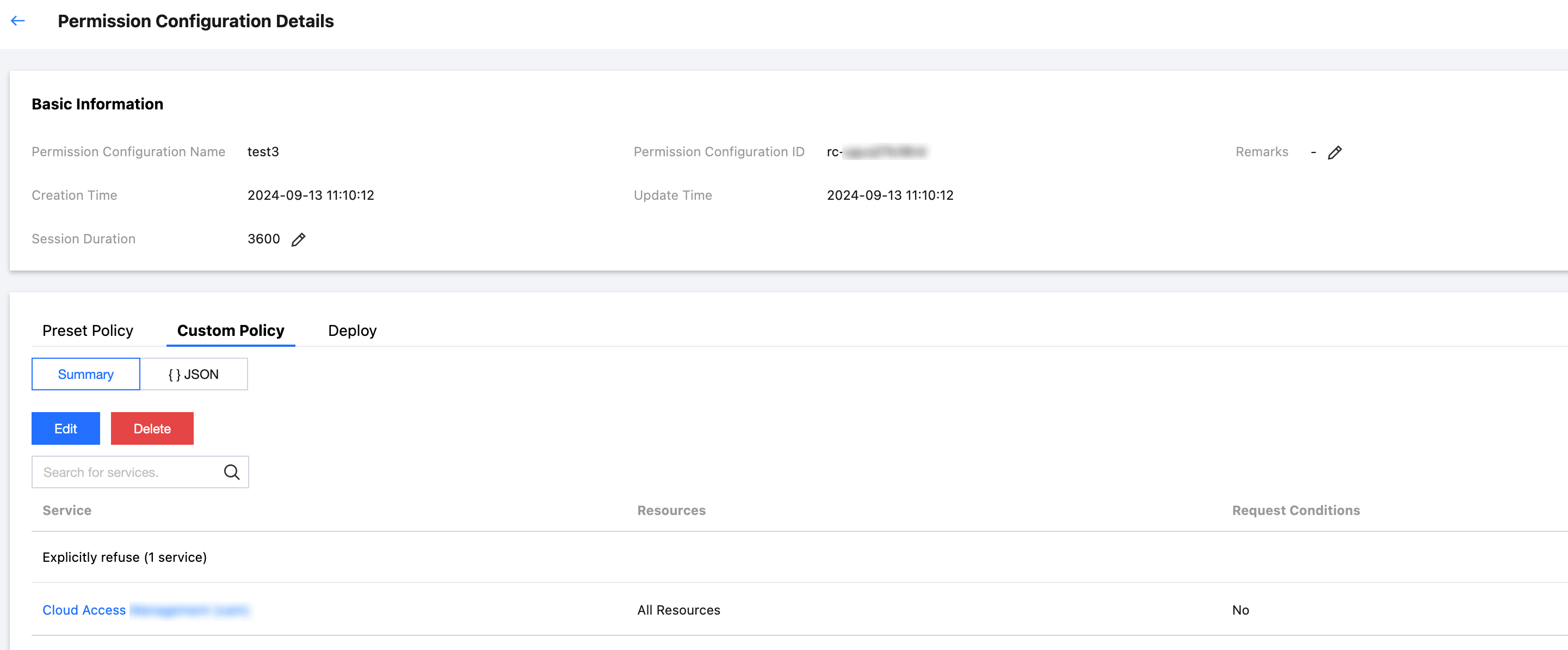This screenshot has height=650, width=1568.
Task: Click the test3 configuration name value
Action: 263,152
